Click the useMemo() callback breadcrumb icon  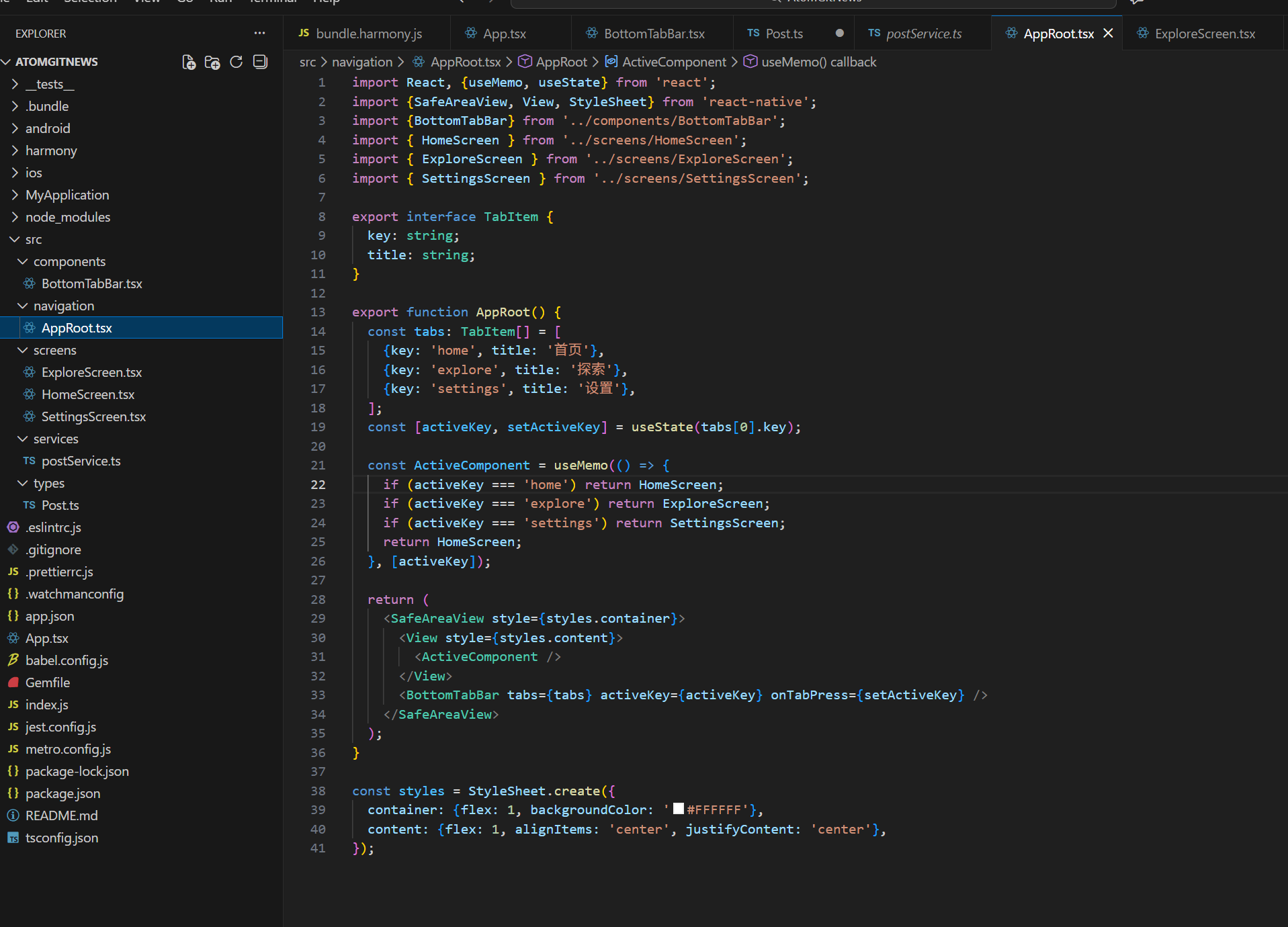[x=750, y=62]
